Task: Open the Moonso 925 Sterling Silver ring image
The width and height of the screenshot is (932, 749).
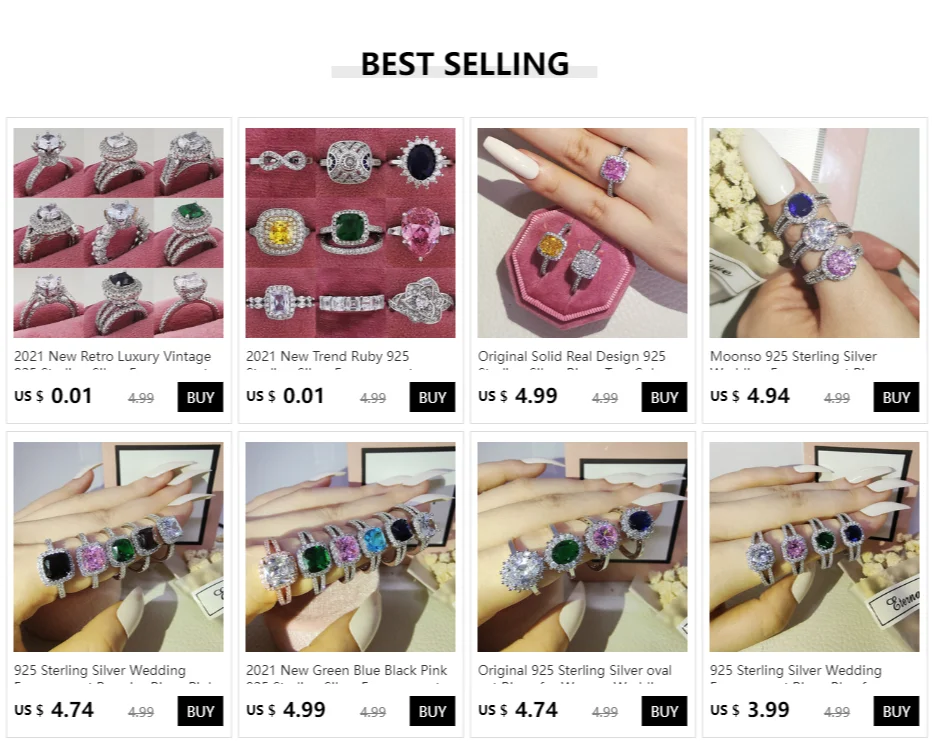Action: coord(814,233)
